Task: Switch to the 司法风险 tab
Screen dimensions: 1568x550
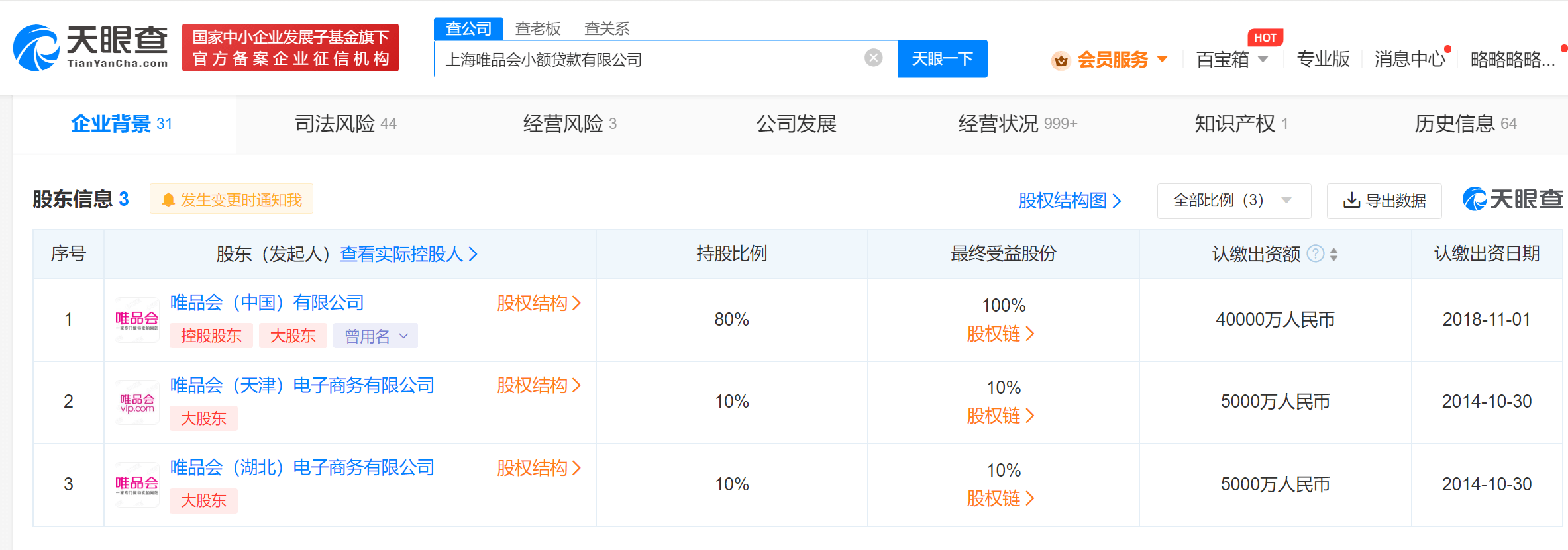Action: tap(345, 124)
